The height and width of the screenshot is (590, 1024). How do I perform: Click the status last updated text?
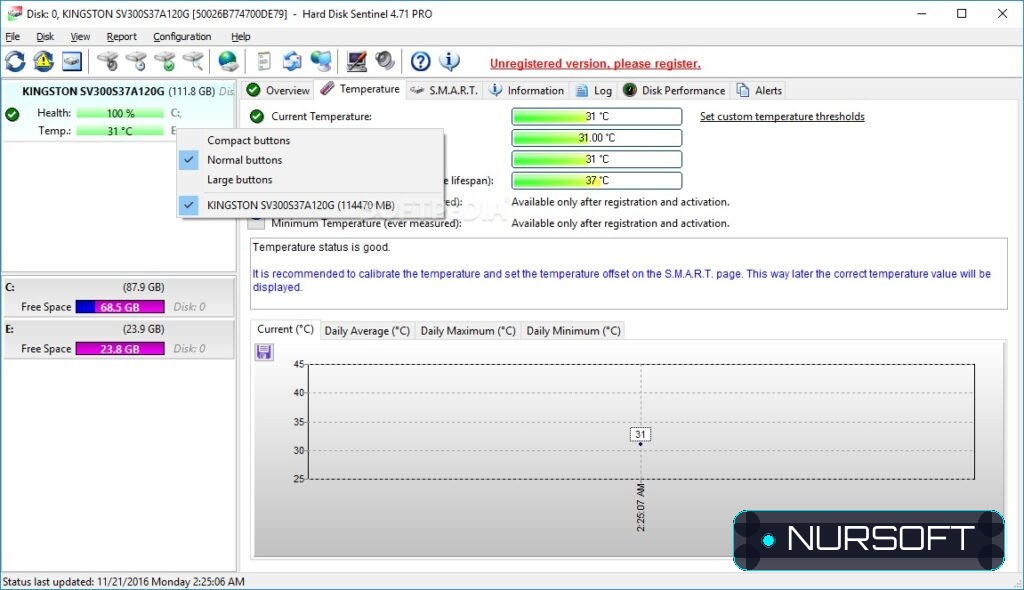pos(123,582)
